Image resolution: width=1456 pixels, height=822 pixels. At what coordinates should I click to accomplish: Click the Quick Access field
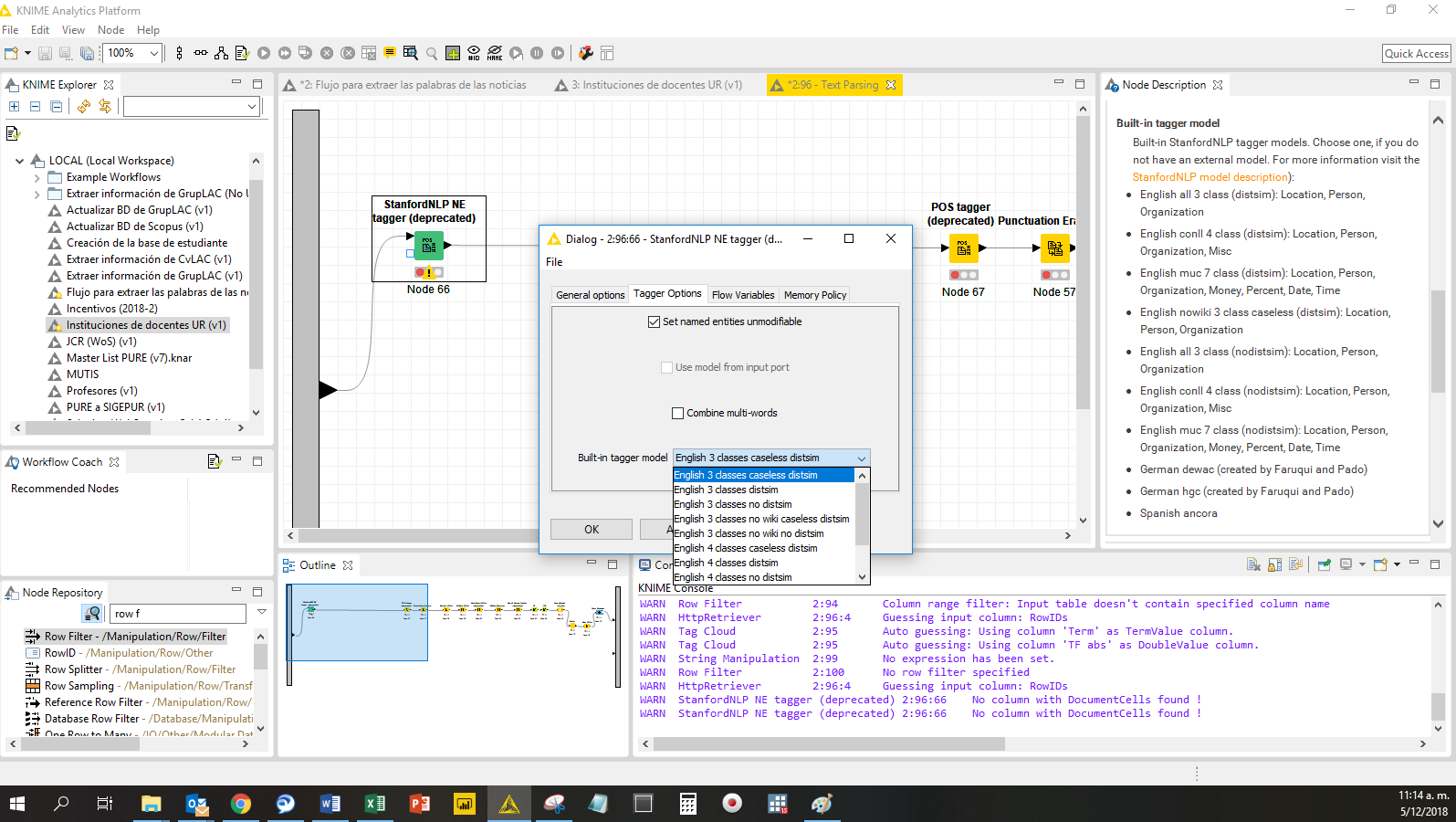coord(1416,54)
